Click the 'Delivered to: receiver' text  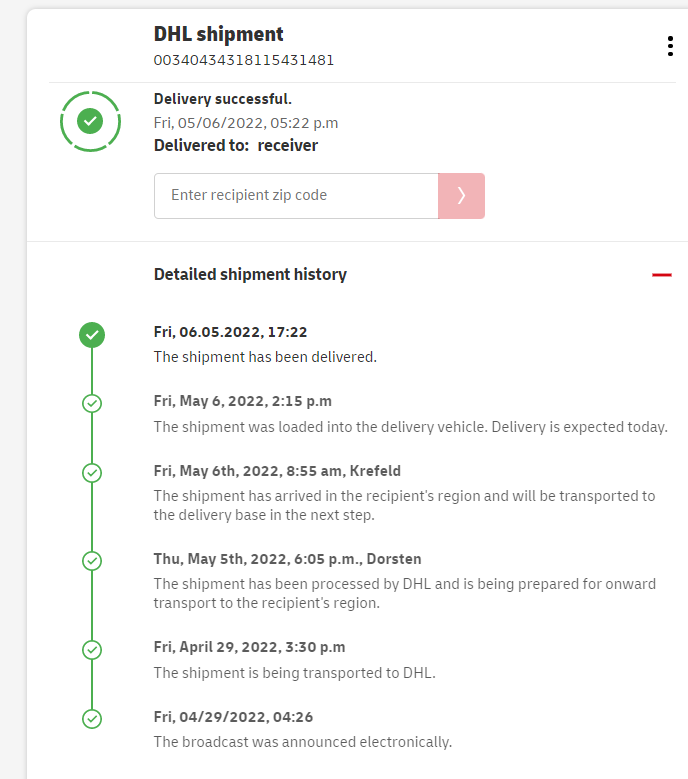click(x=236, y=145)
